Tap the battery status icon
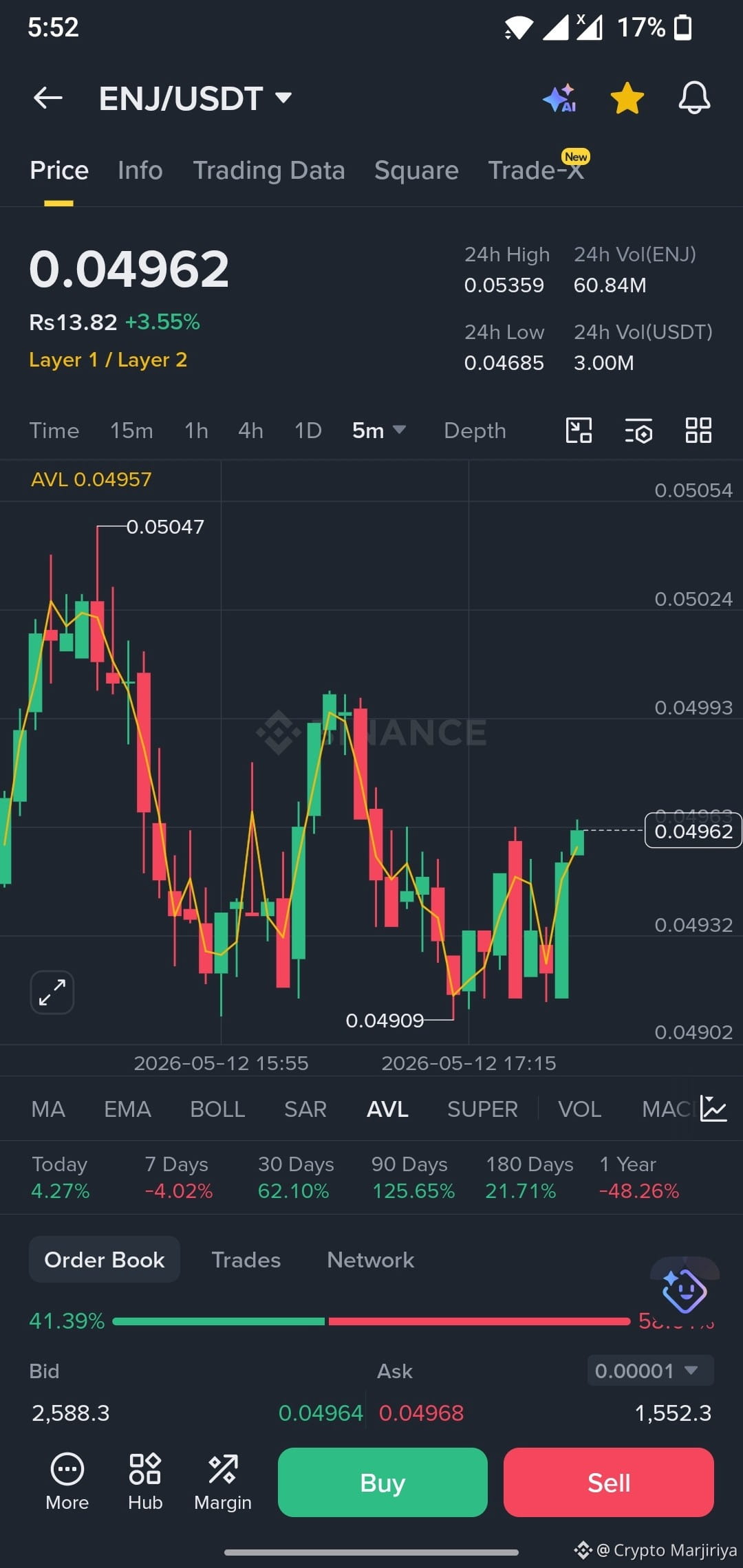The image size is (743, 1568). tap(683, 28)
